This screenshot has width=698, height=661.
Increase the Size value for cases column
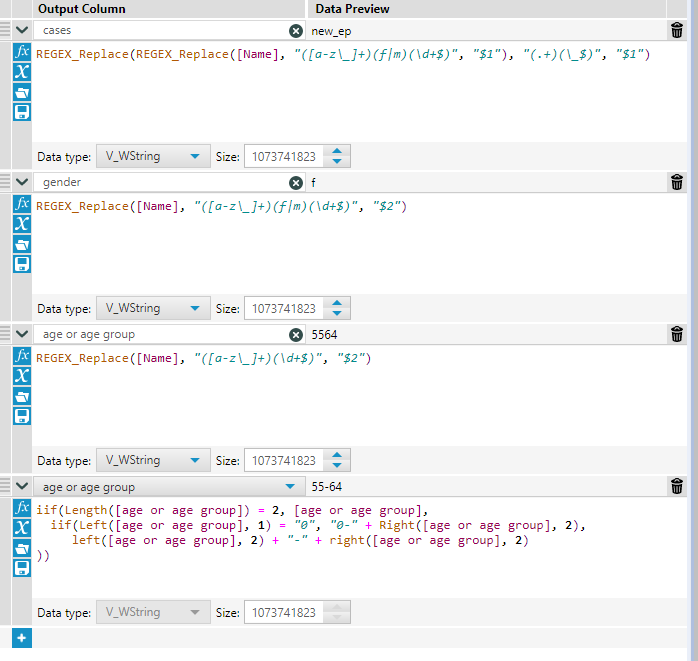click(338, 152)
